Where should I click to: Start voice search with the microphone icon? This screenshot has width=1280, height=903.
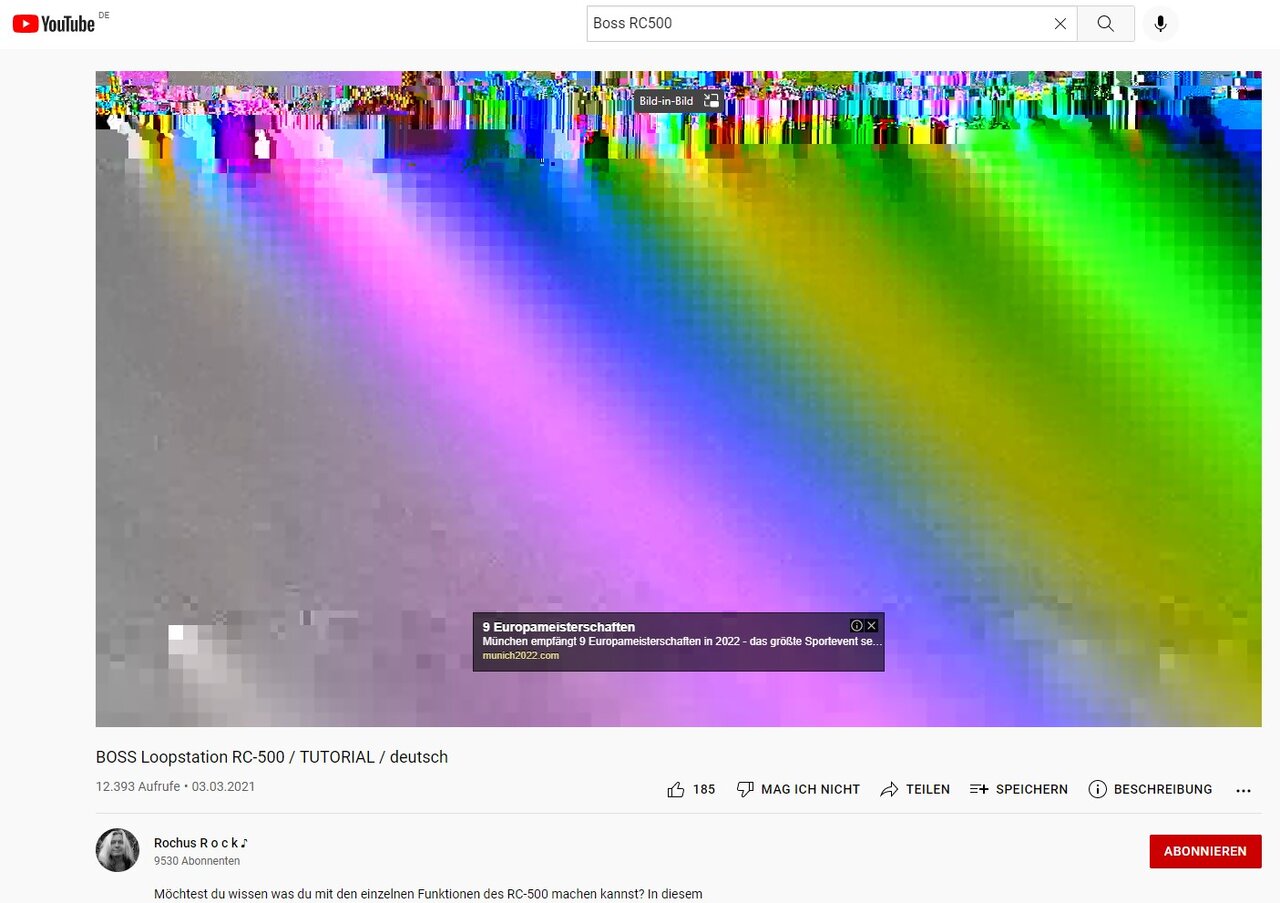pyautogui.click(x=1160, y=23)
